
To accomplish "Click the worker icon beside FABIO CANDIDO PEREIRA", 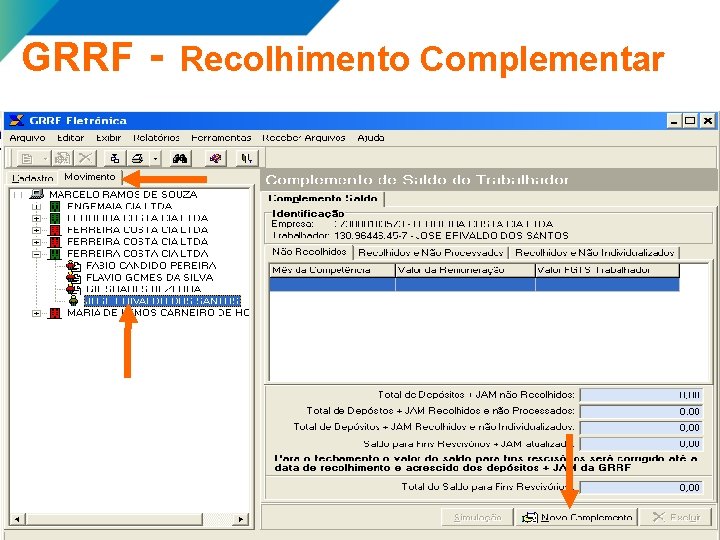I will tap(73, 265).
